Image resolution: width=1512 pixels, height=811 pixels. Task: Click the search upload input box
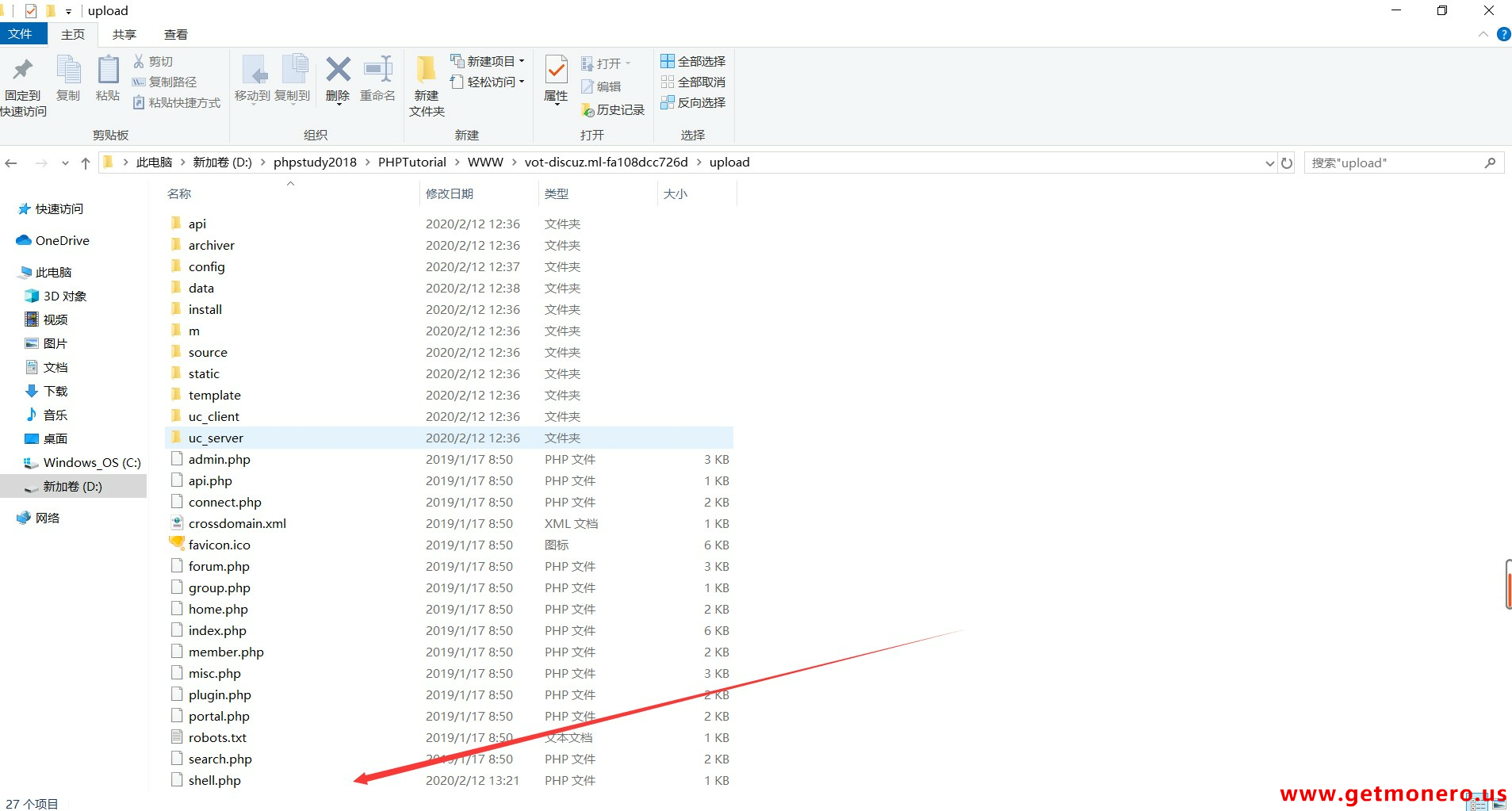click(x=1394, y=163)
